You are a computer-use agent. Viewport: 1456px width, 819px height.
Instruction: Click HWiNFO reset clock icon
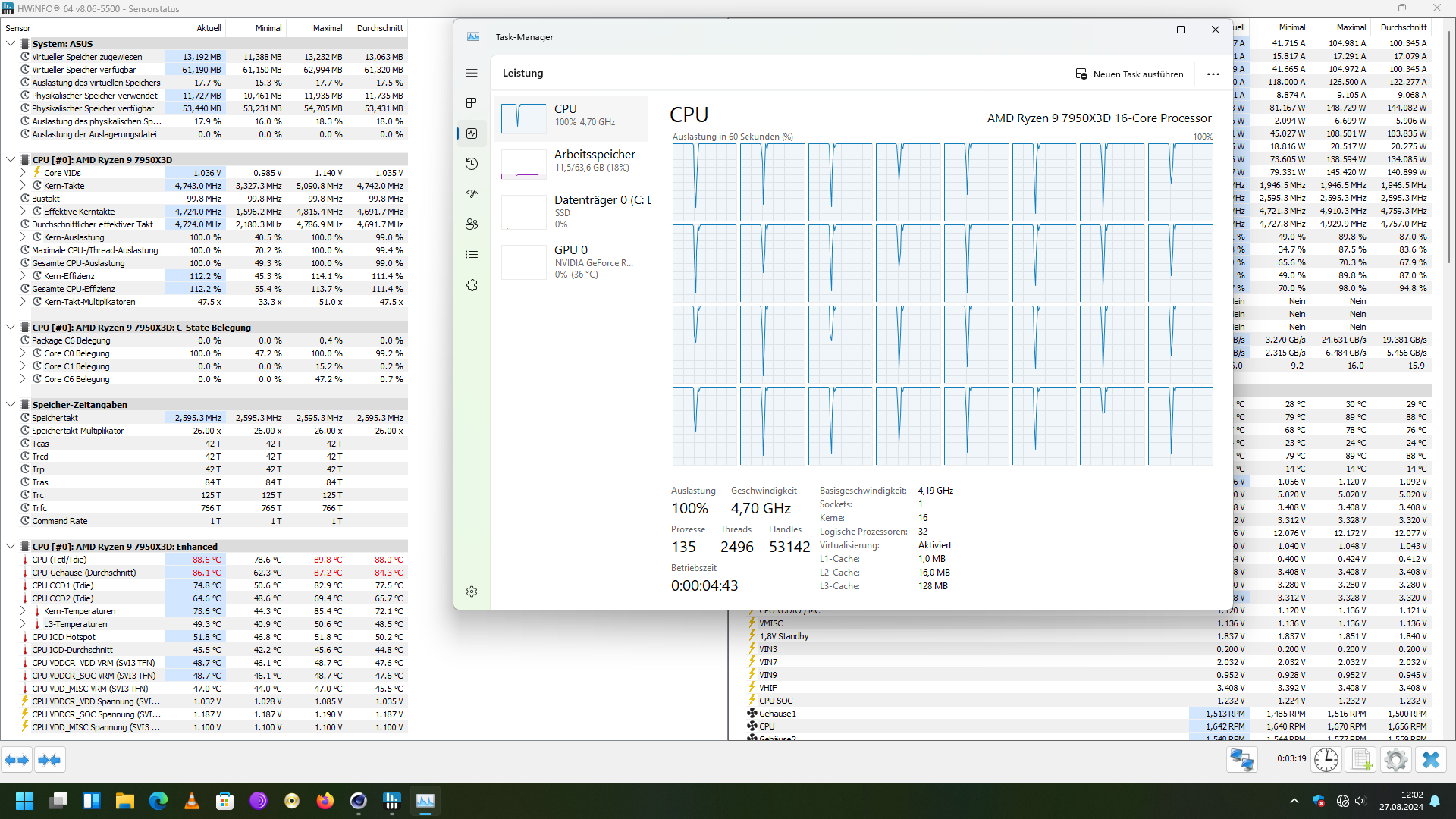pyautogui.click(x=1326, y=760)
